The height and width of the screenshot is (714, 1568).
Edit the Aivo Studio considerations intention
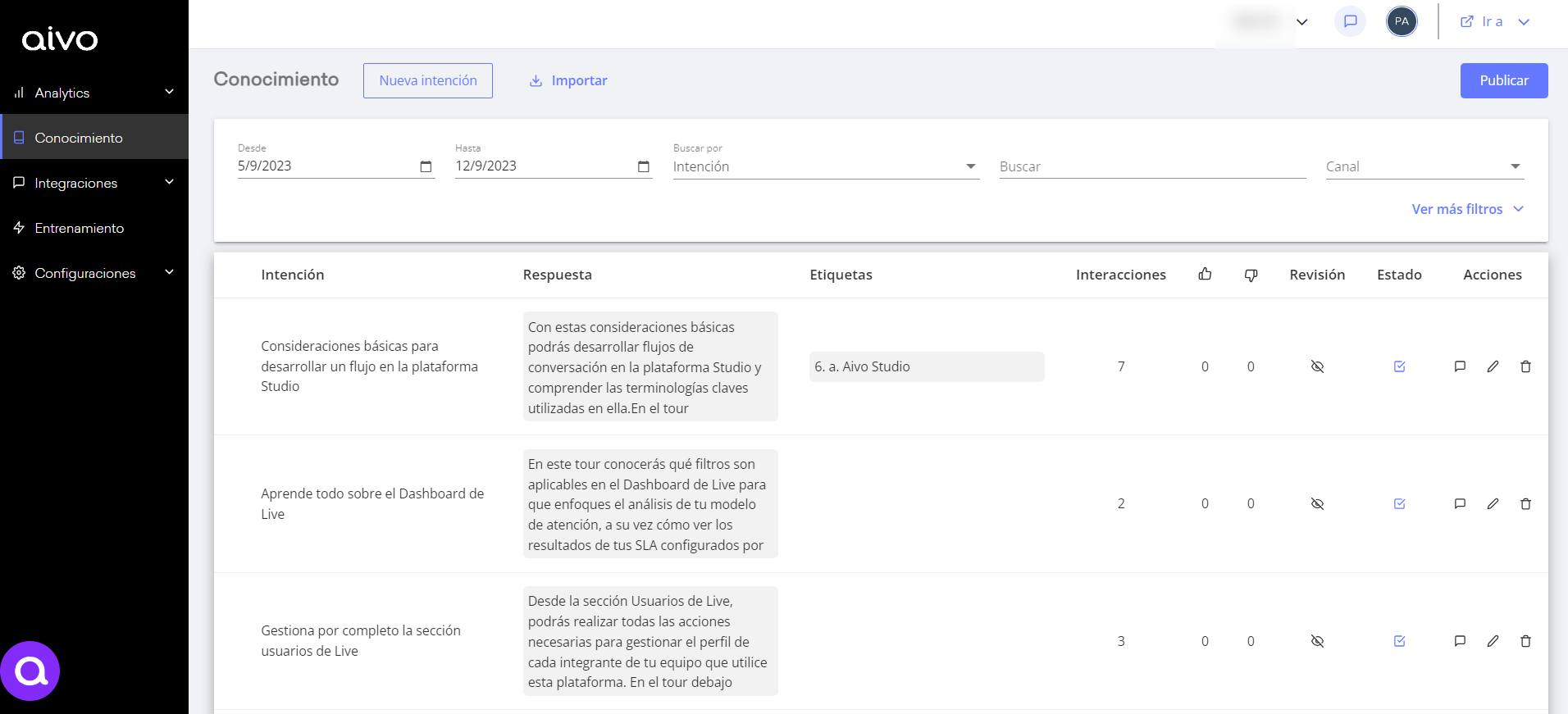click(1493, 366)
